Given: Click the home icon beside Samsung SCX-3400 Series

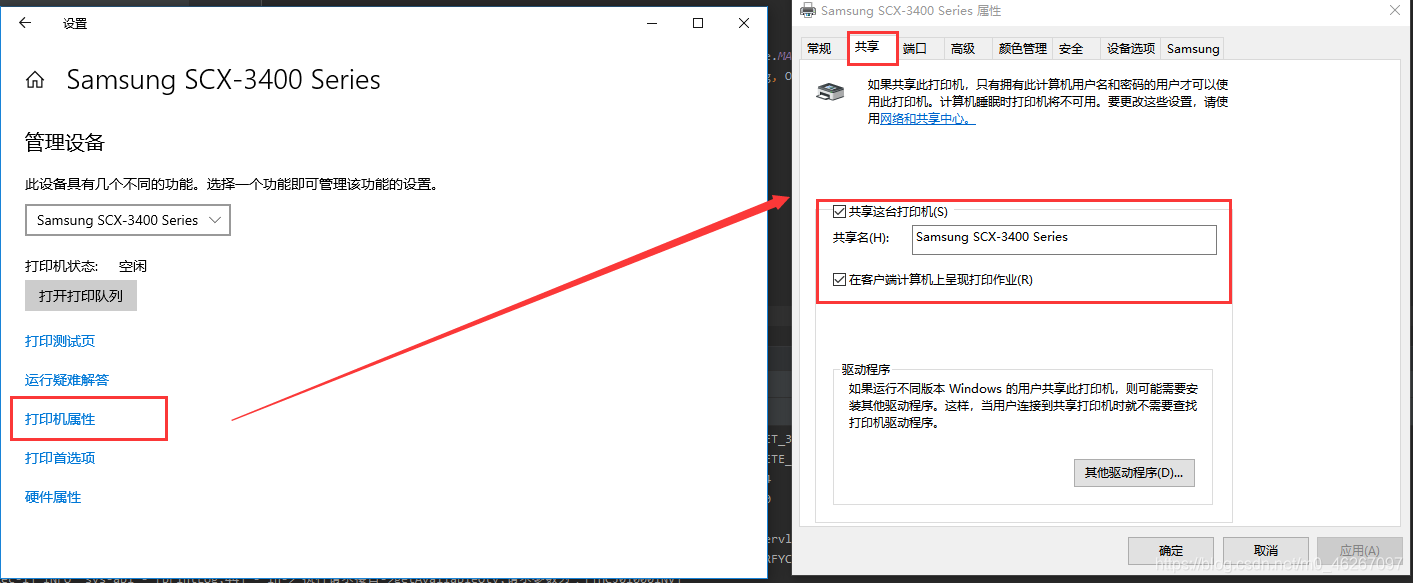Looking at the screenshot, I should (35, 80).
